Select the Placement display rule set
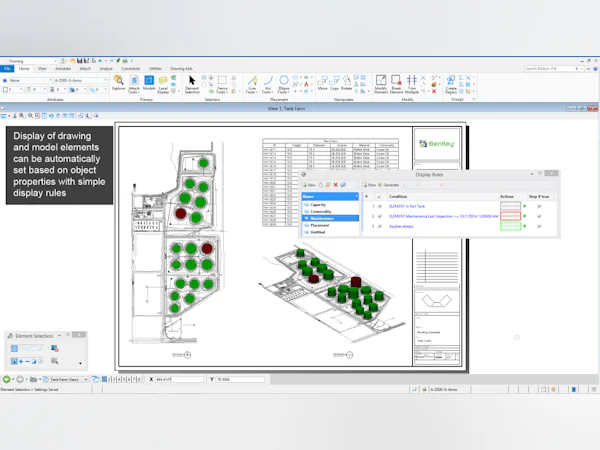The height and width of the screenshot is (450, 600). tap(320, 225)
